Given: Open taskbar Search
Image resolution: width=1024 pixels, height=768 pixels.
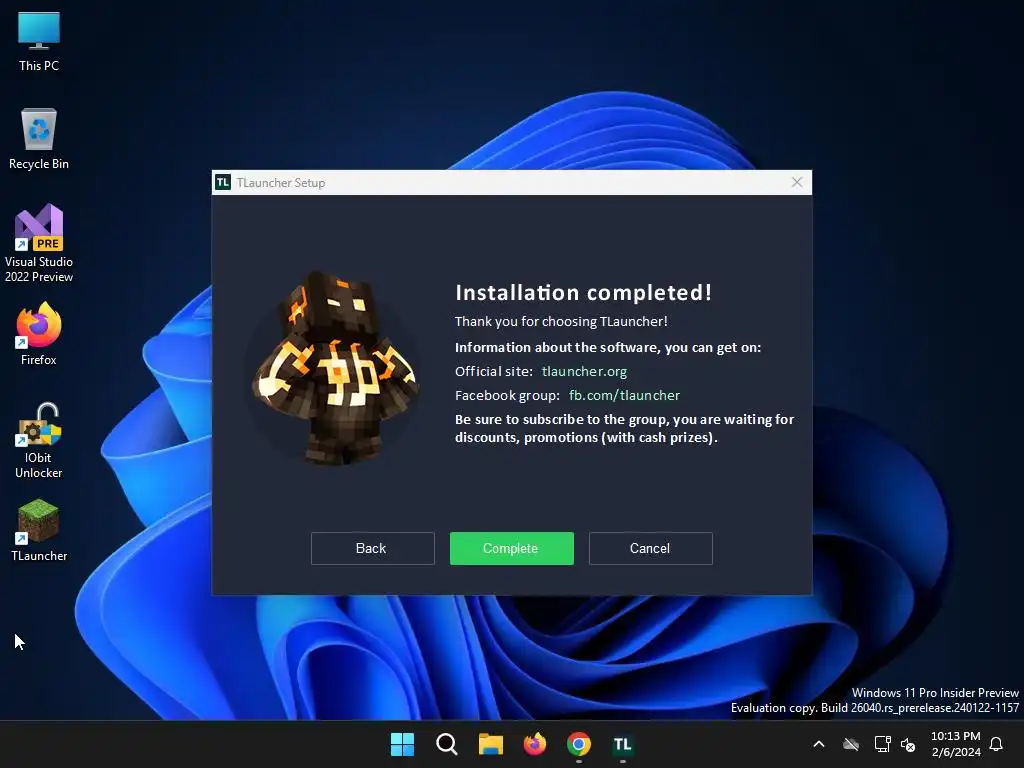Looking at the screenshot, I should [x=447, y=744].
